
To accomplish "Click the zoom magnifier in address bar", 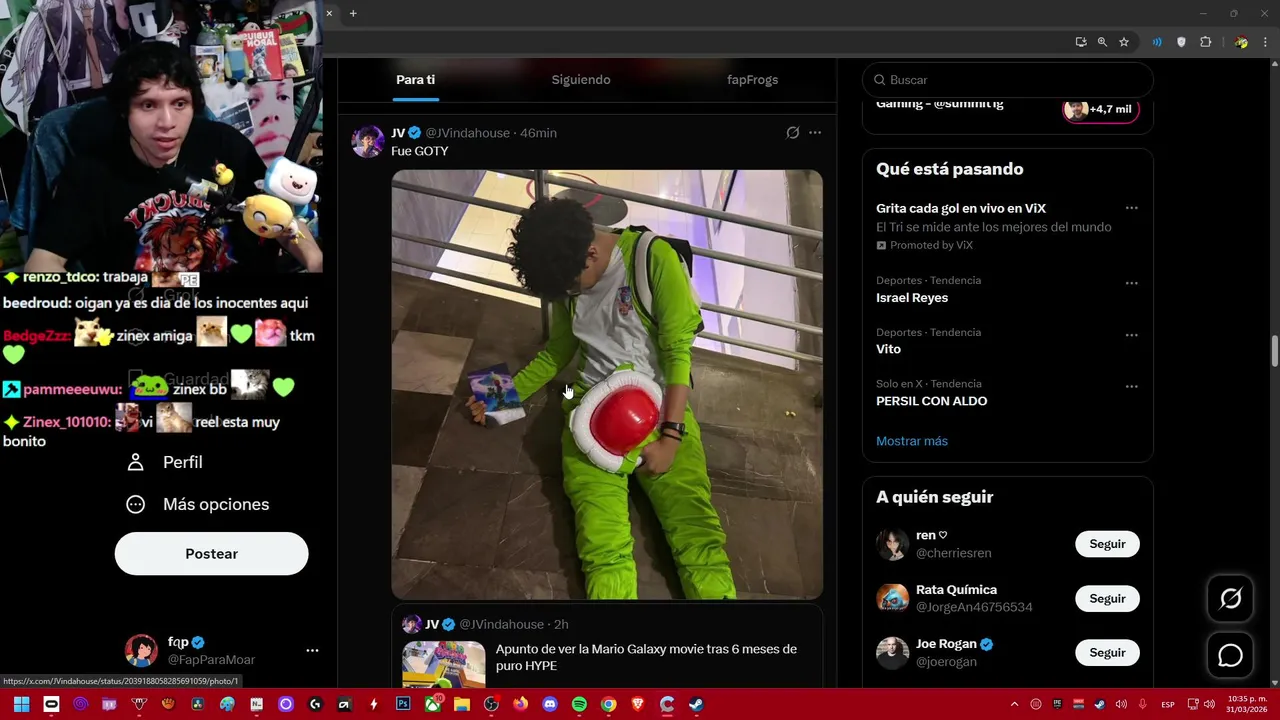I will coord(1102,42).
